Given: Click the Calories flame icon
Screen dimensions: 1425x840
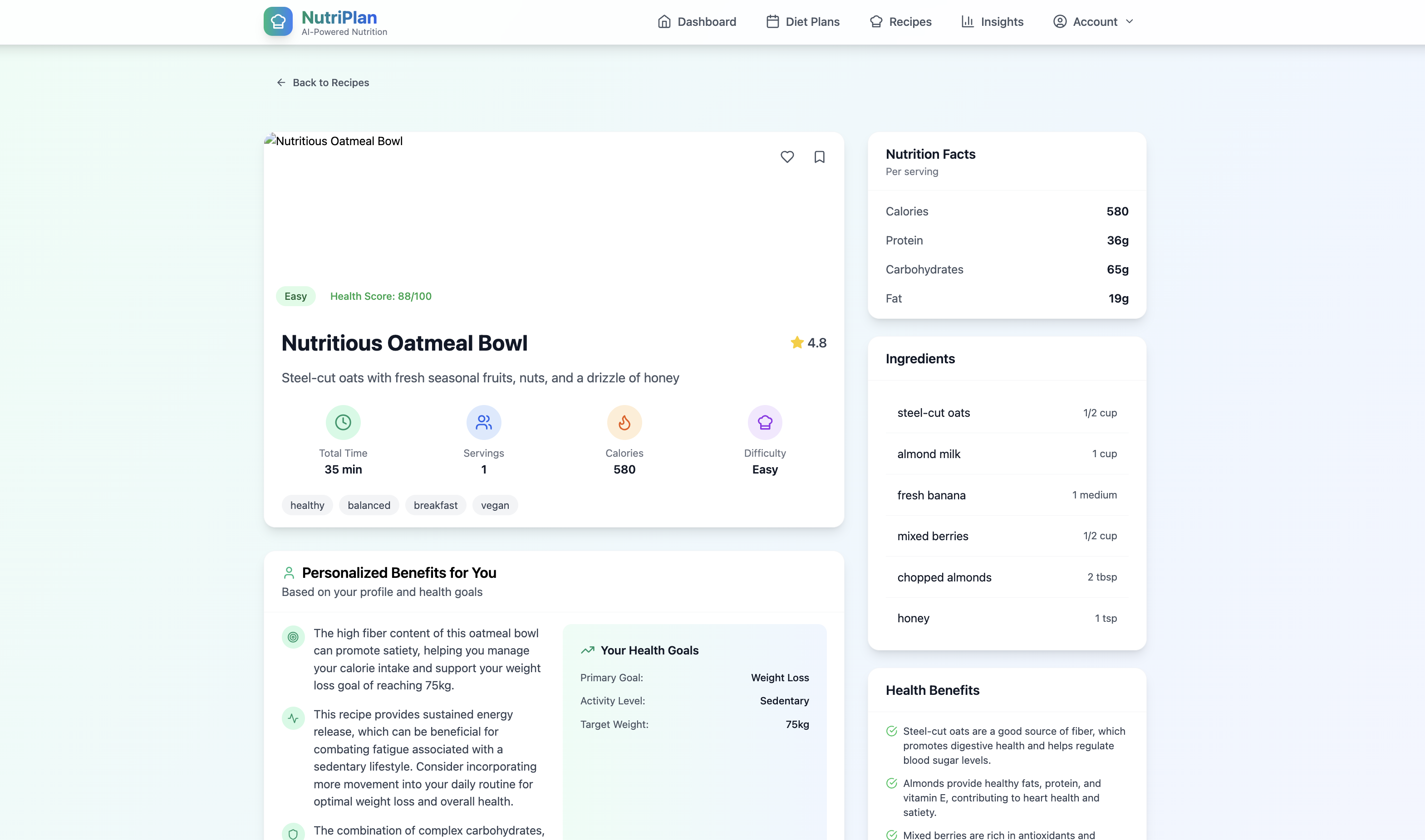Looking at the screenshot, I should pos(624,422).
